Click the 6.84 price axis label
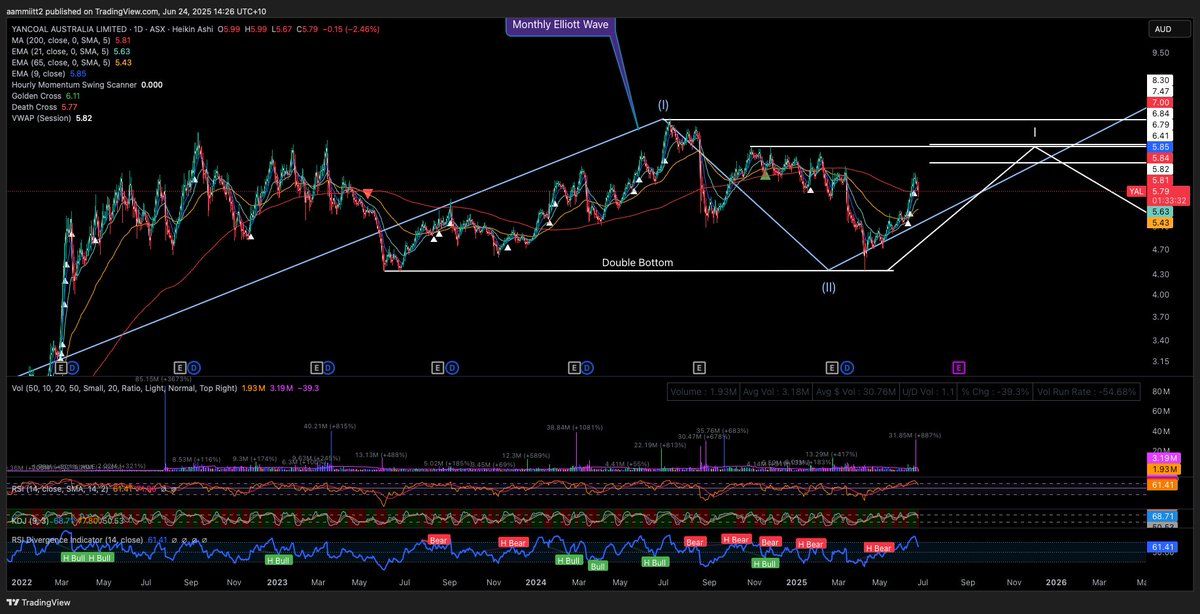Image resolution: width=1200 pixels, height=614 pixels. pyautogui.click(x=1161, y=114)
